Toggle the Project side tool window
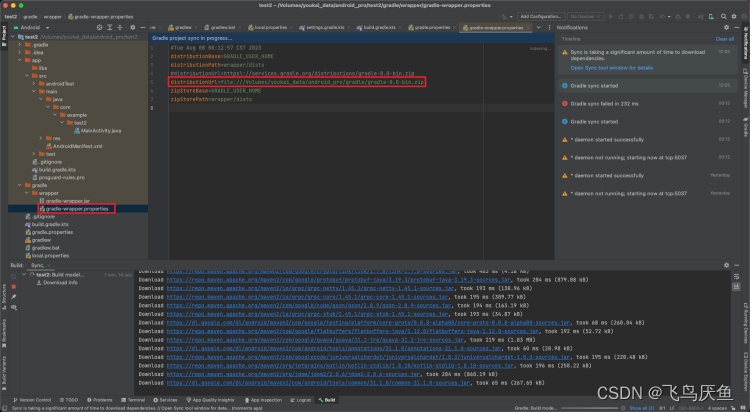 click(4, 35)
